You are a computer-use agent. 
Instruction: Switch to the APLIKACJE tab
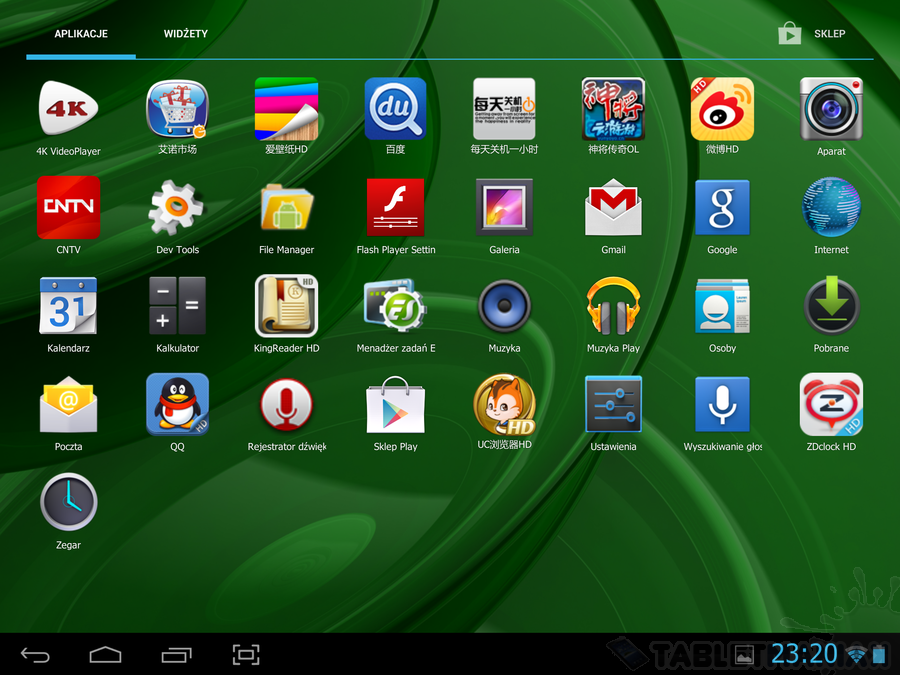click(x=81, y=34)
